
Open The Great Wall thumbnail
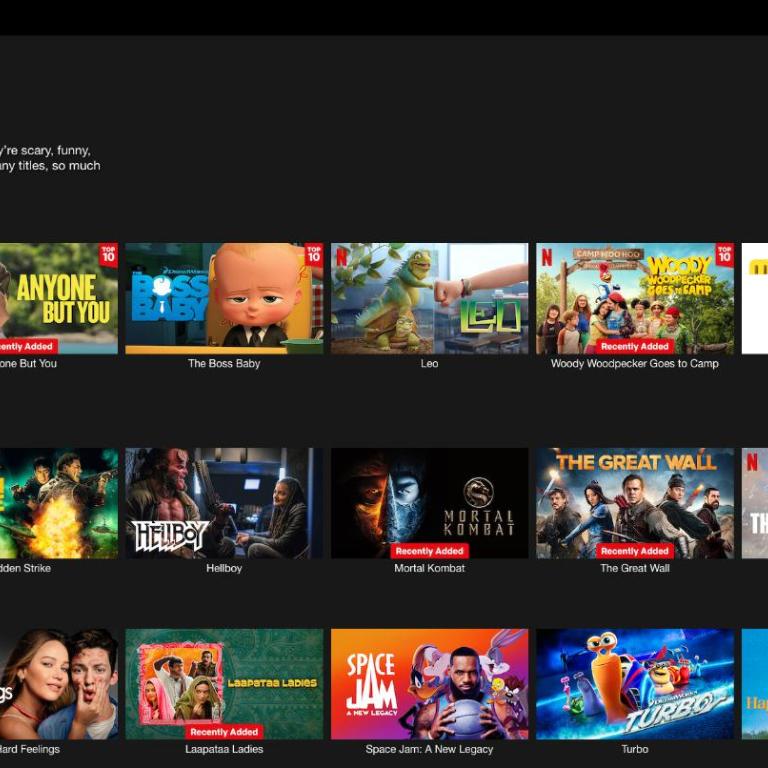click(x=635, y=503)
